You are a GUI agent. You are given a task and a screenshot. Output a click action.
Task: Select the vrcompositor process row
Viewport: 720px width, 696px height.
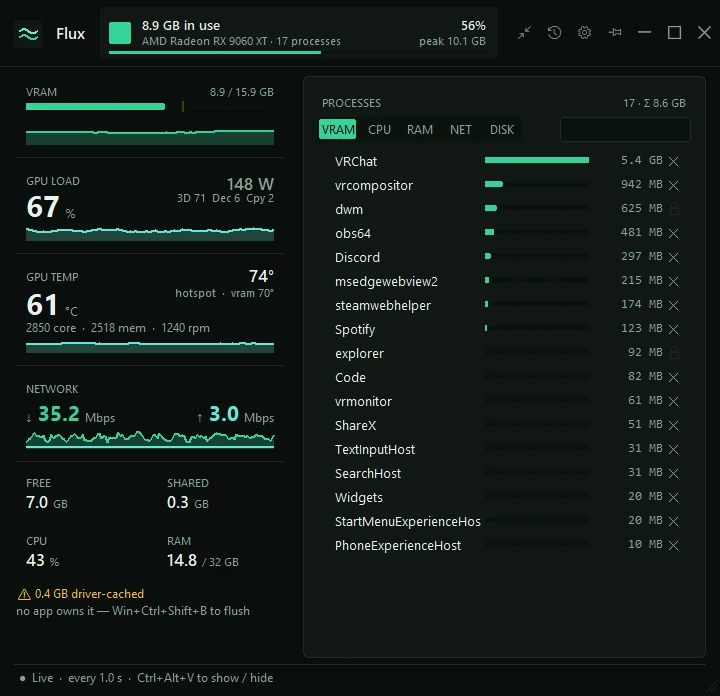tap(505, 185)
